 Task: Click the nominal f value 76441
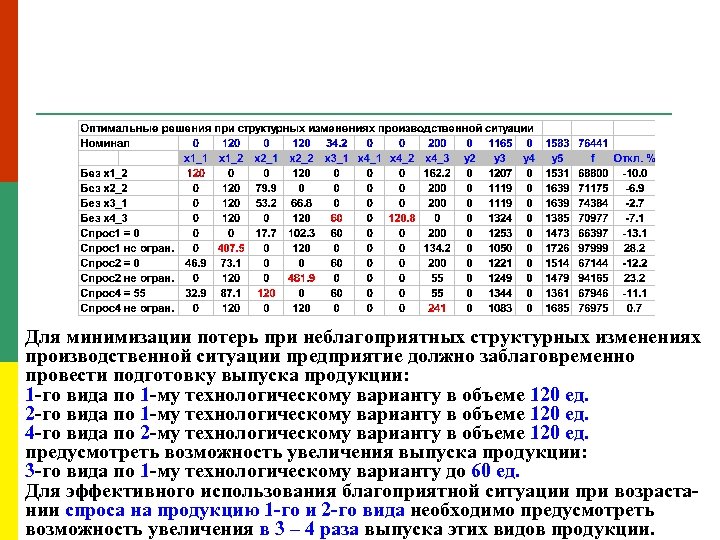coord(593,143)
